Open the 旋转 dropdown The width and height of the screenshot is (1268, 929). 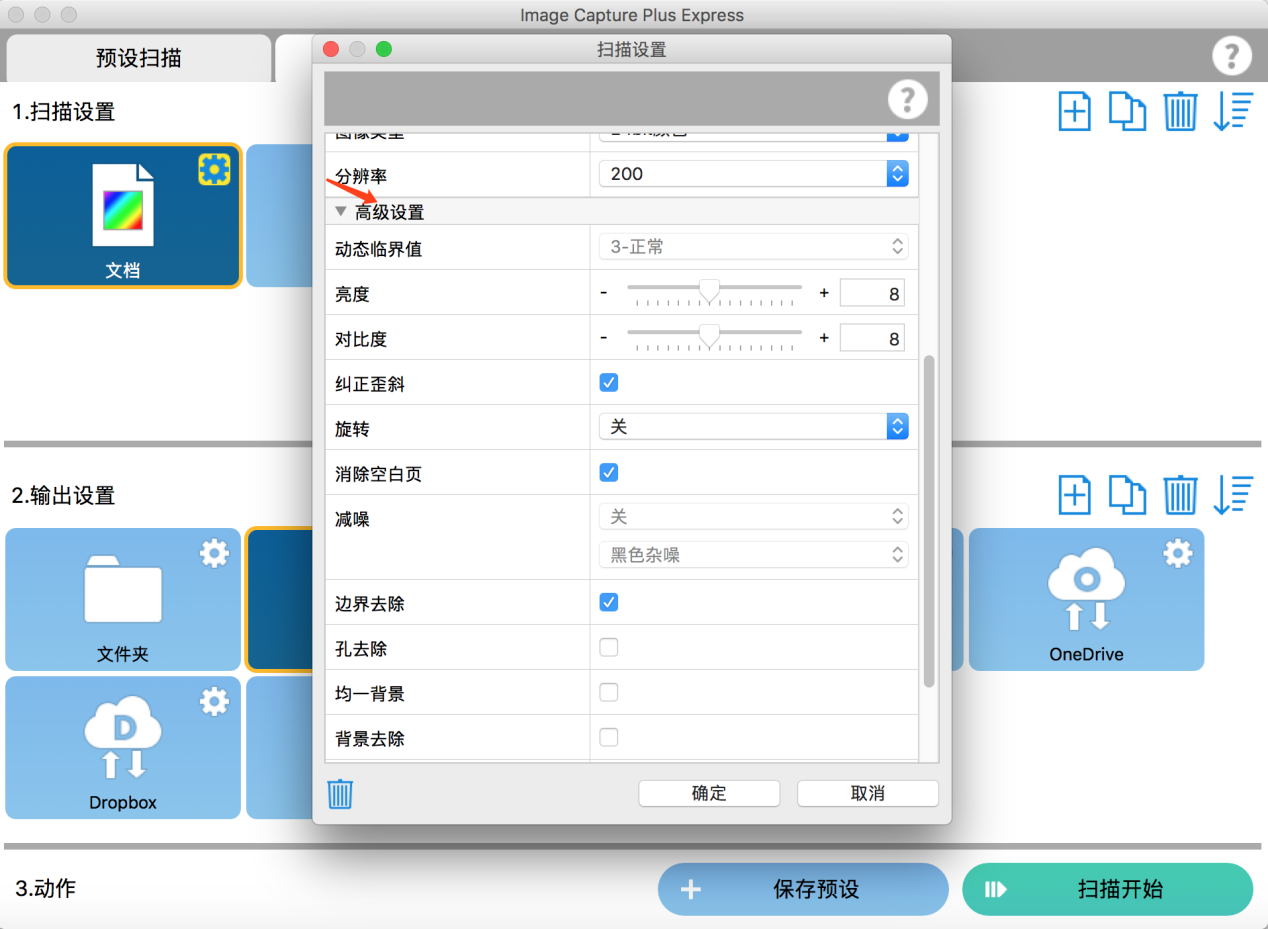(x=754, y=427)
